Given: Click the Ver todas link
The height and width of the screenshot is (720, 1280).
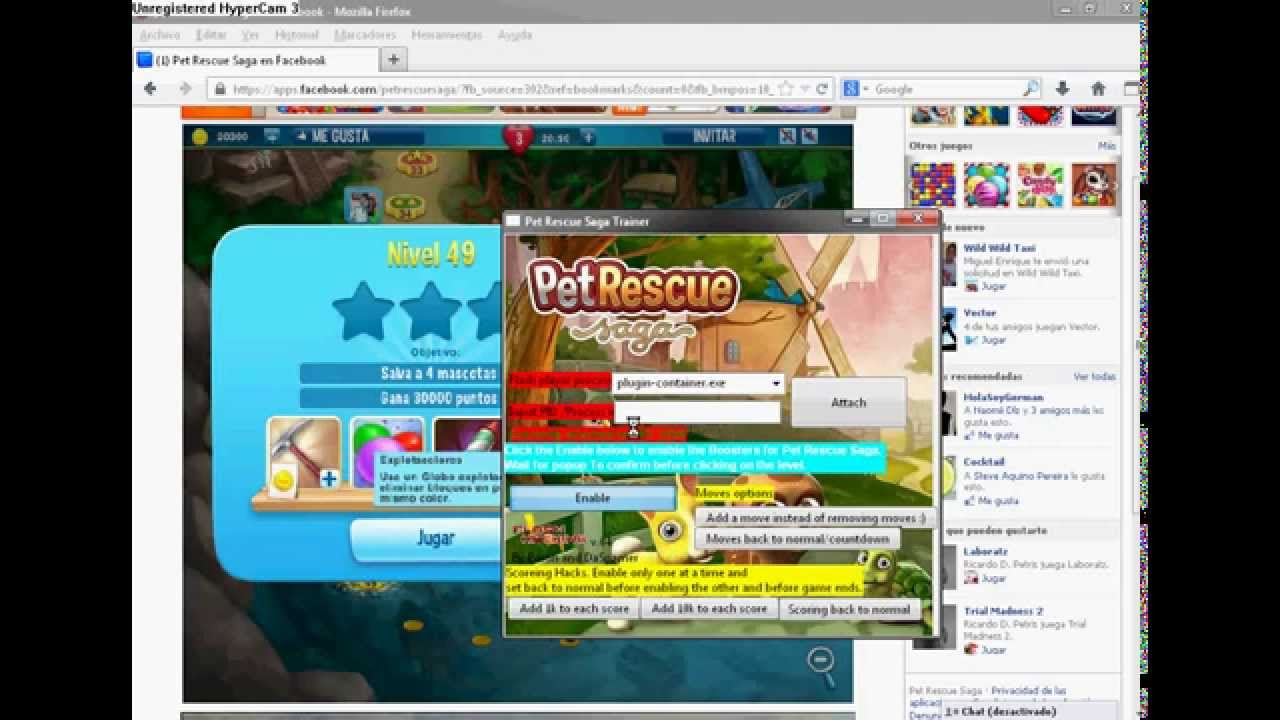Looking at the screenshot, I should [x=1094, y=377].
